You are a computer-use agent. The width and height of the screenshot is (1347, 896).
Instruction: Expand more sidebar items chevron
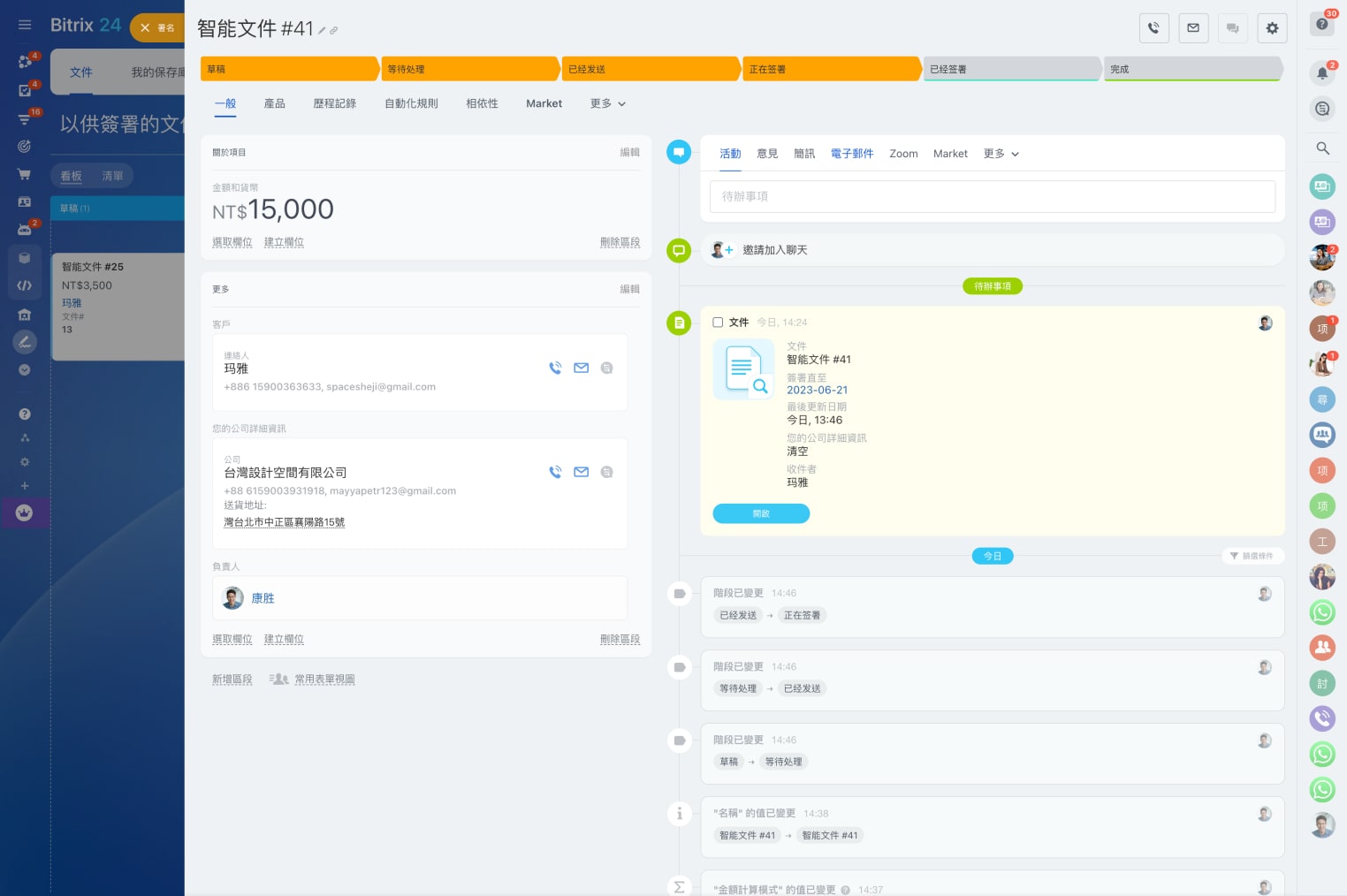click(x=25, y=370)
